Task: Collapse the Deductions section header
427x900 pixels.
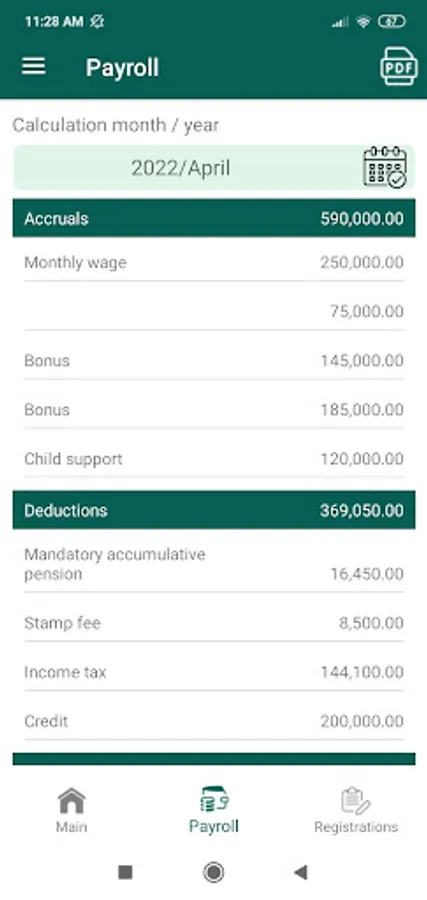Action: click(214, 510)
